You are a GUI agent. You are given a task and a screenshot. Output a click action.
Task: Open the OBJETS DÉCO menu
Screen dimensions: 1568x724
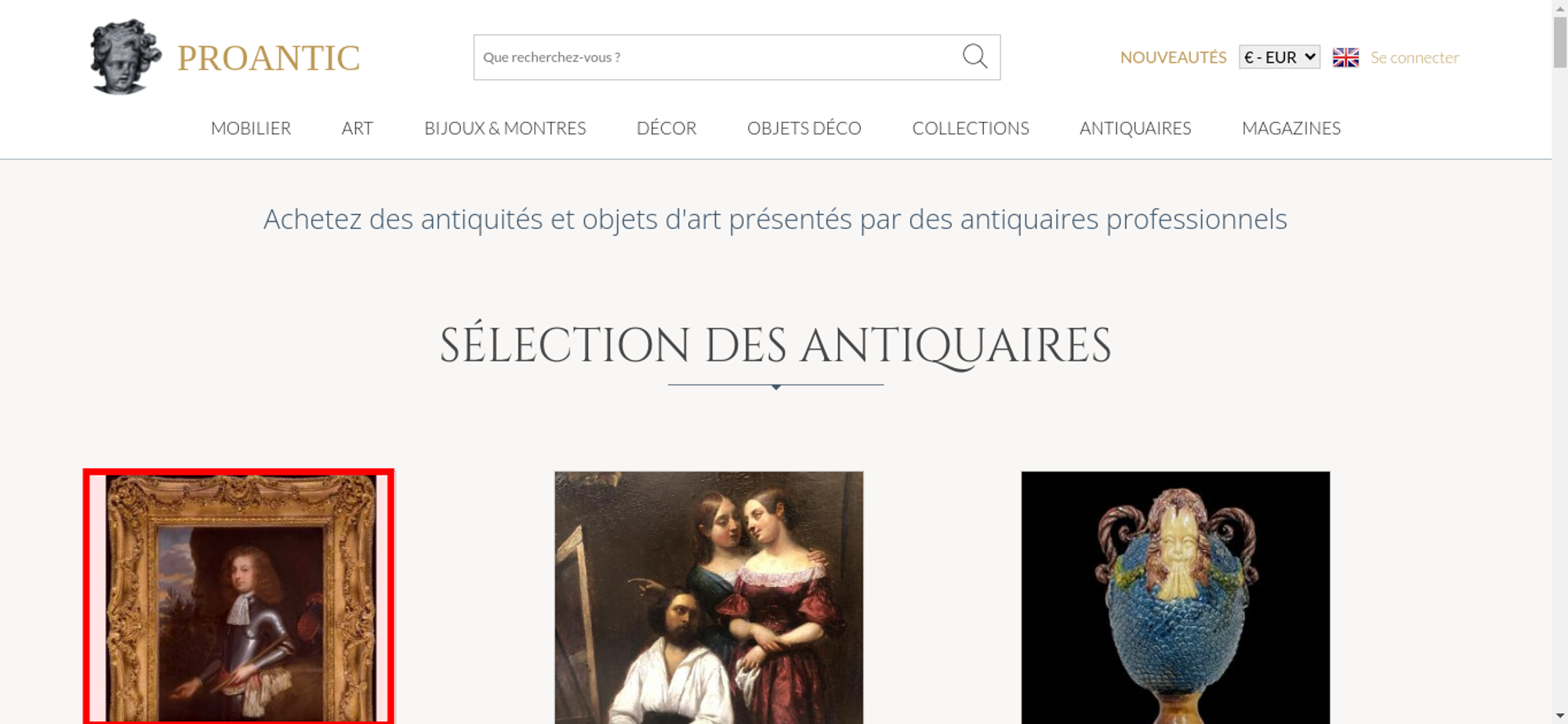pos(804,128)
